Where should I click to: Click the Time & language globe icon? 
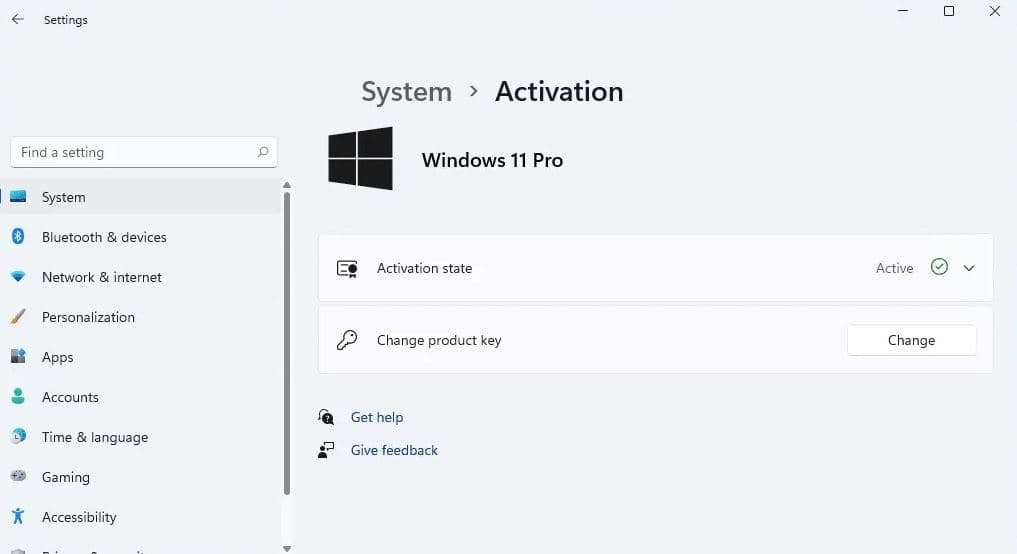(18, 437)
